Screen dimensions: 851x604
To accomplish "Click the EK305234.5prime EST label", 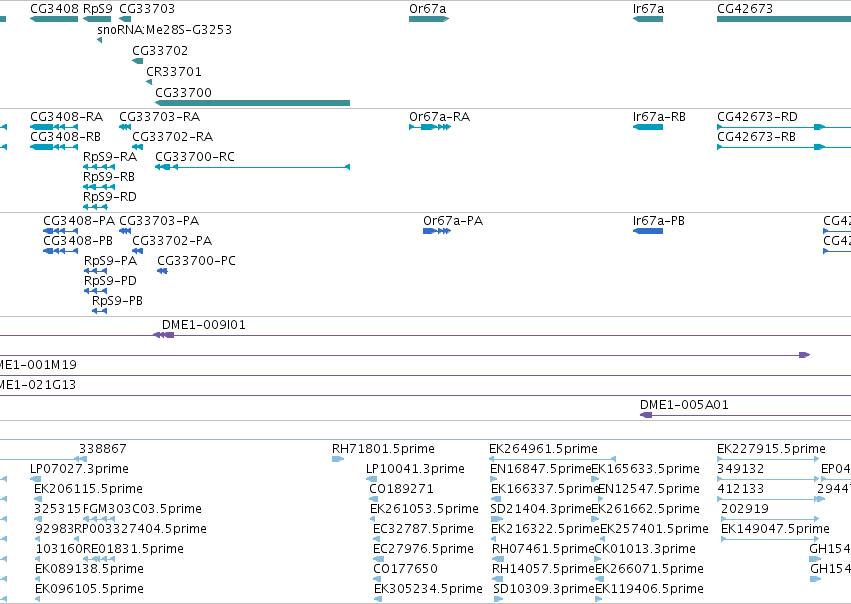I will click(428, 589).
